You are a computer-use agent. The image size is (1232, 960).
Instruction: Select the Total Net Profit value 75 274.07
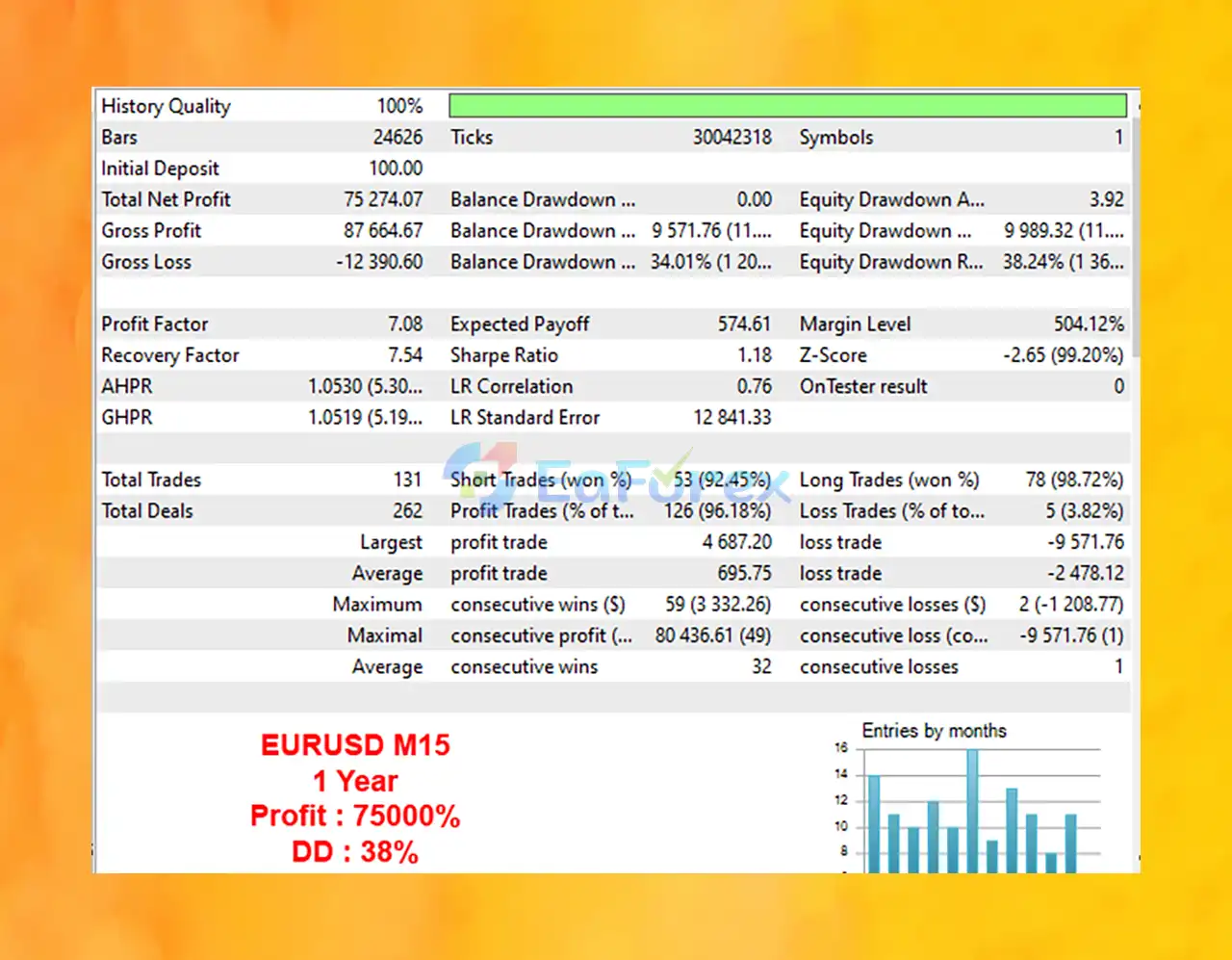(383, 199)
